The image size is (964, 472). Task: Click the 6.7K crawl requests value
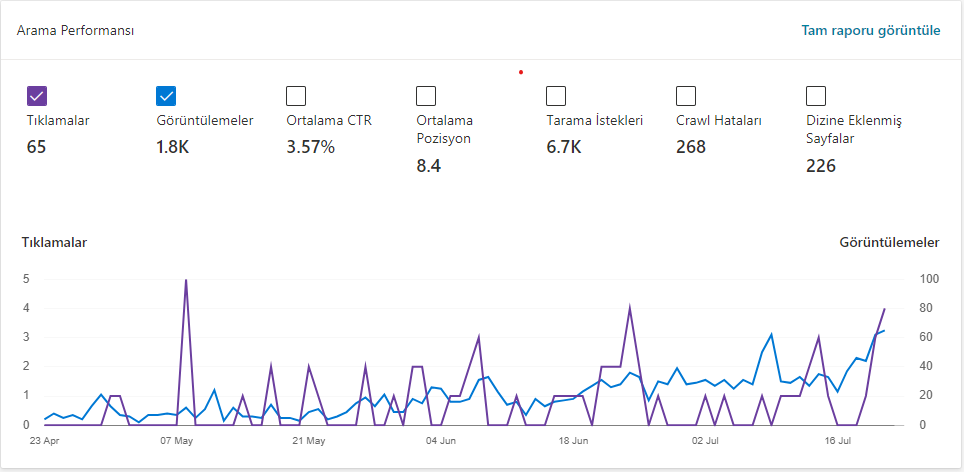click(x=563, y=148)
